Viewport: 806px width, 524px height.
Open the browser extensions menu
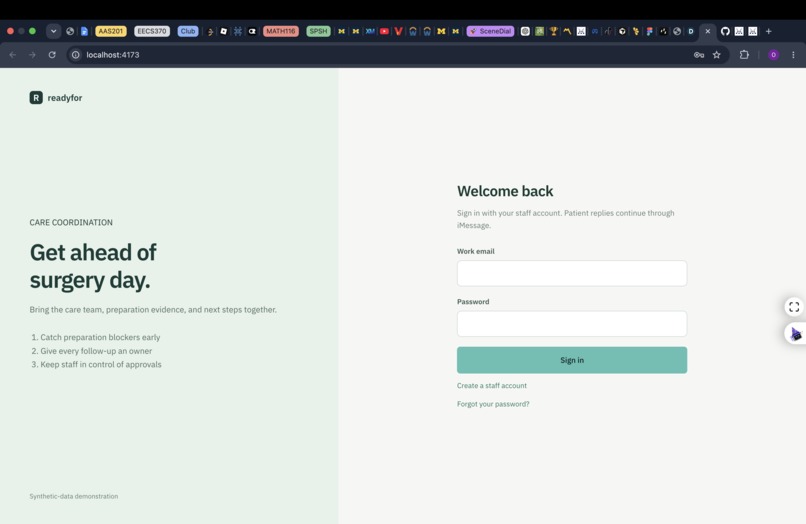[744, 55]
